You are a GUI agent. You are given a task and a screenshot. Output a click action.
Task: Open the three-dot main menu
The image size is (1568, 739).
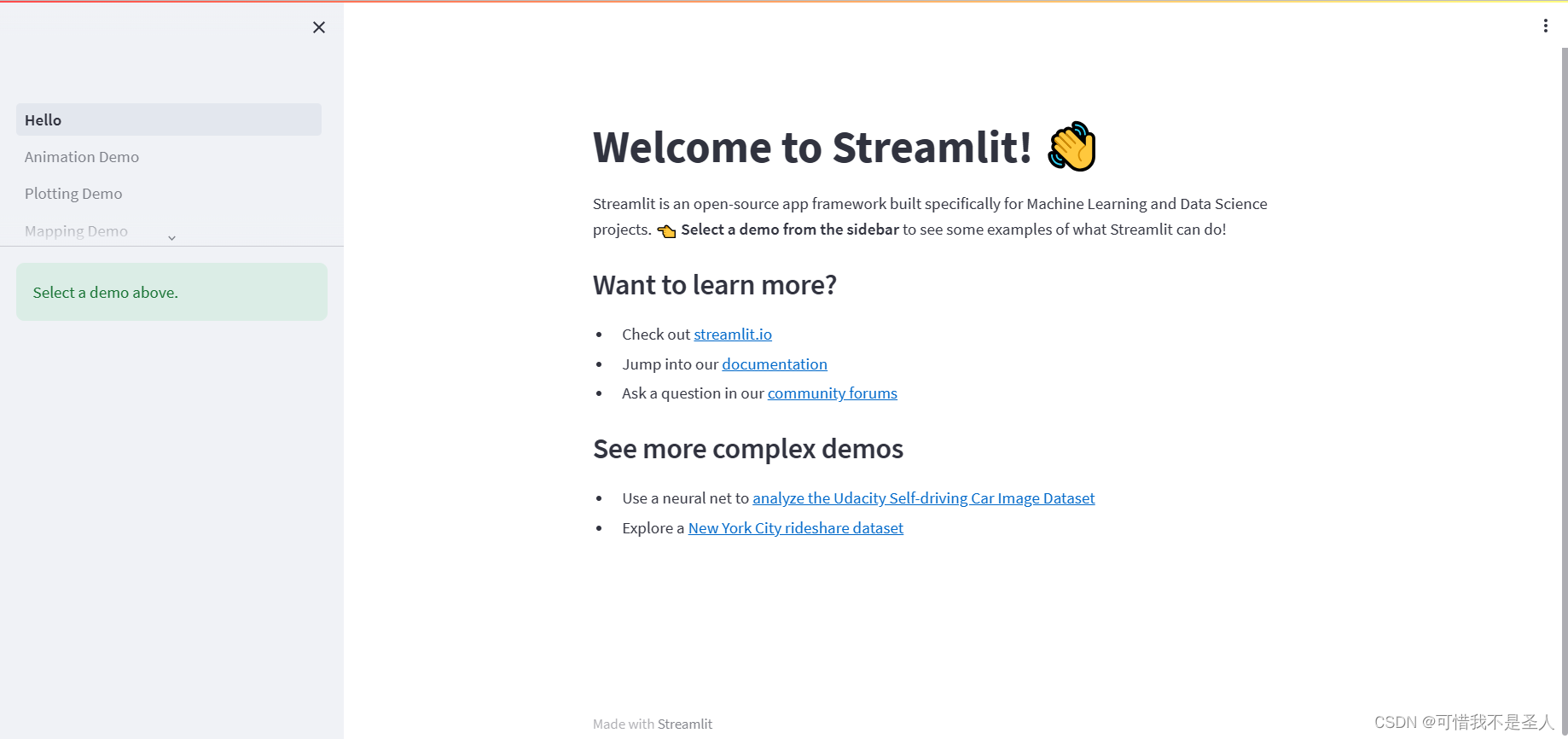tap(1545, 26)
